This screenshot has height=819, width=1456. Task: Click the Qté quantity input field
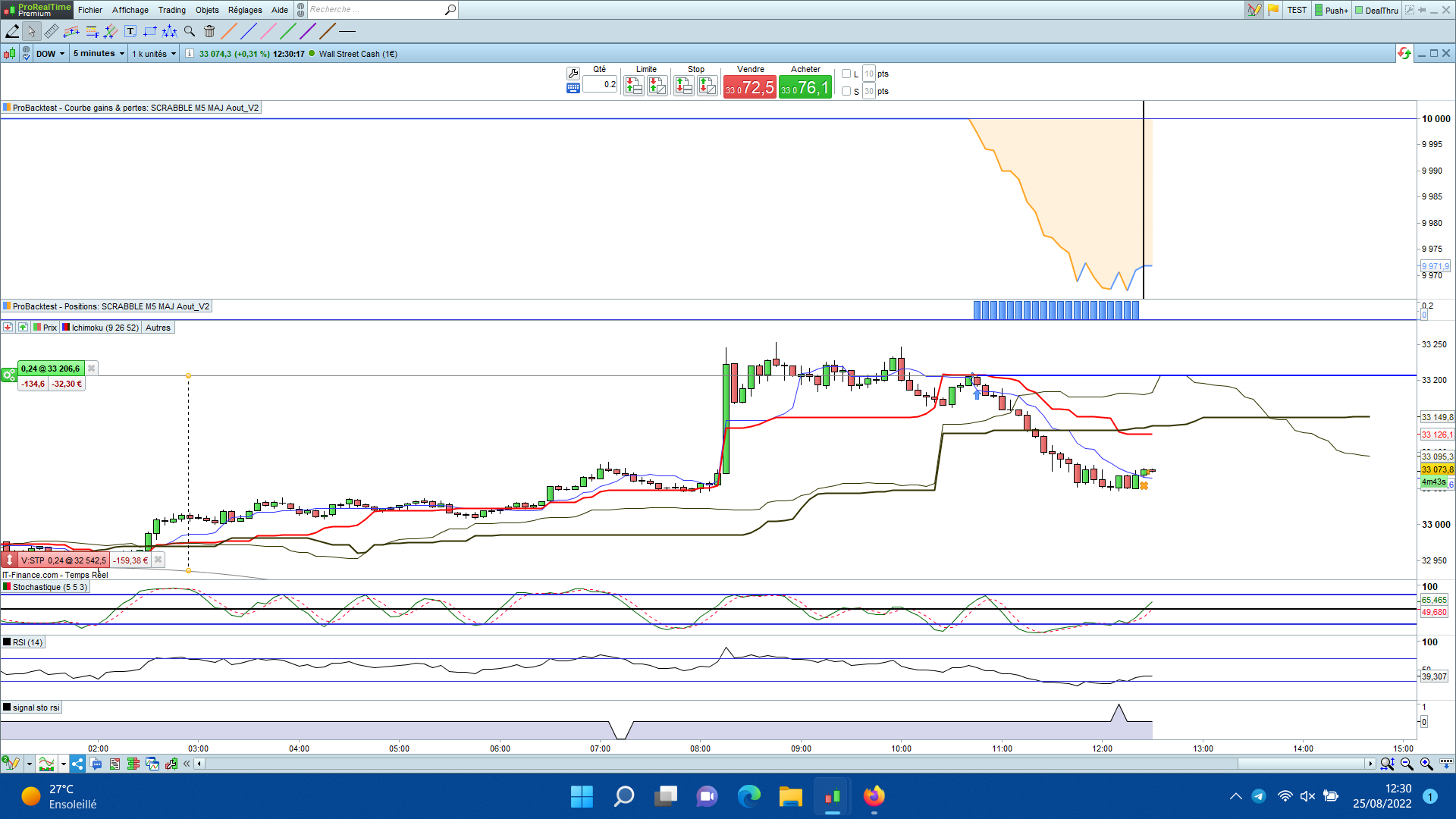tap(600, 85)
